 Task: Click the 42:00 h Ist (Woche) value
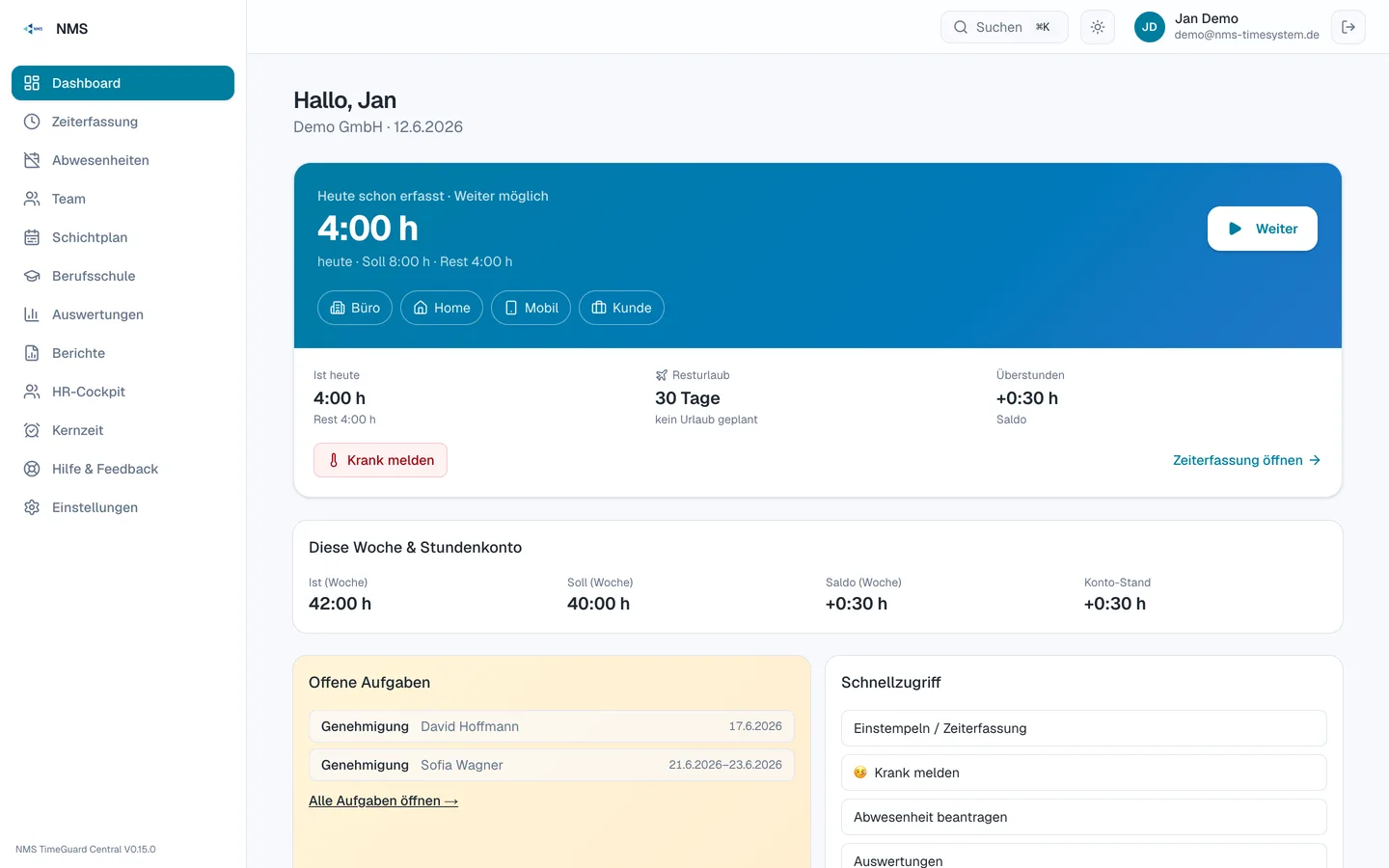pos(340,604)
